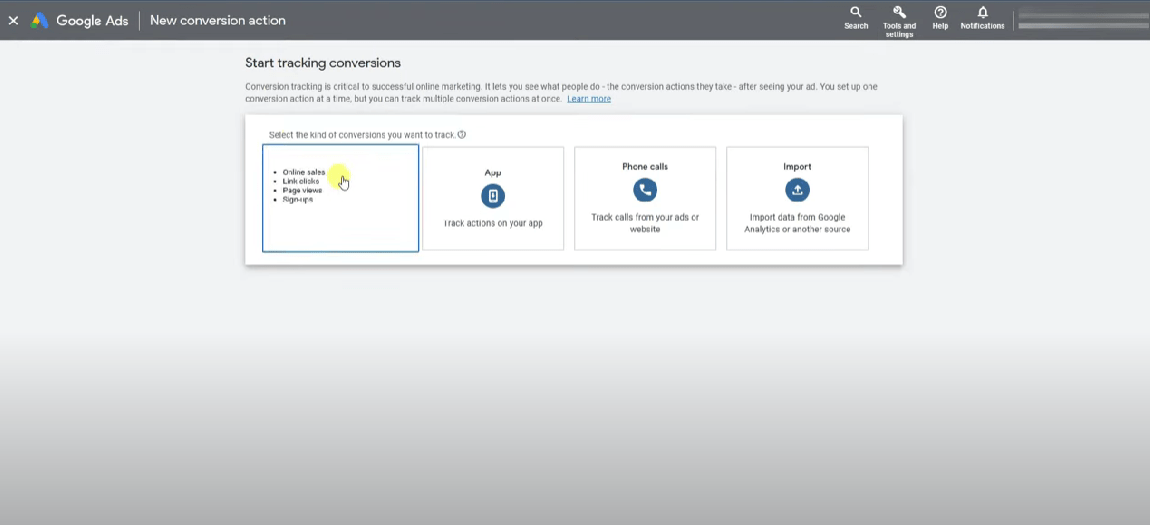This screenshot has height=525, width=1150.
Task: Close the New conversion action page
Action: pyautogui.click(x=13, y=20)
